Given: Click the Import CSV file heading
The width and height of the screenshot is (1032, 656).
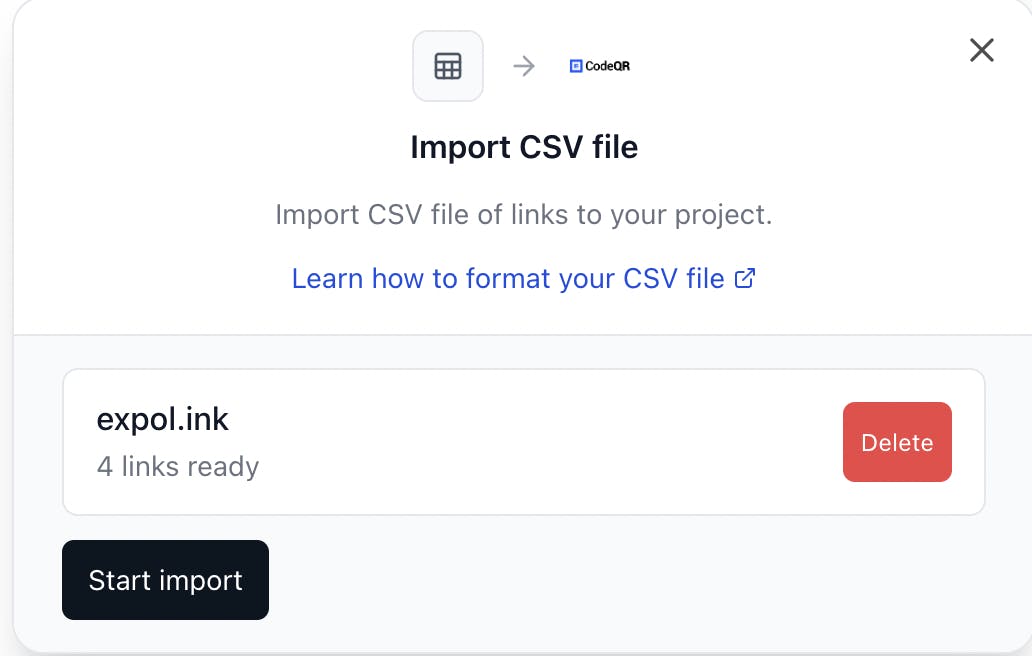Looking at the screenshot, I should [x=524, y=147].
